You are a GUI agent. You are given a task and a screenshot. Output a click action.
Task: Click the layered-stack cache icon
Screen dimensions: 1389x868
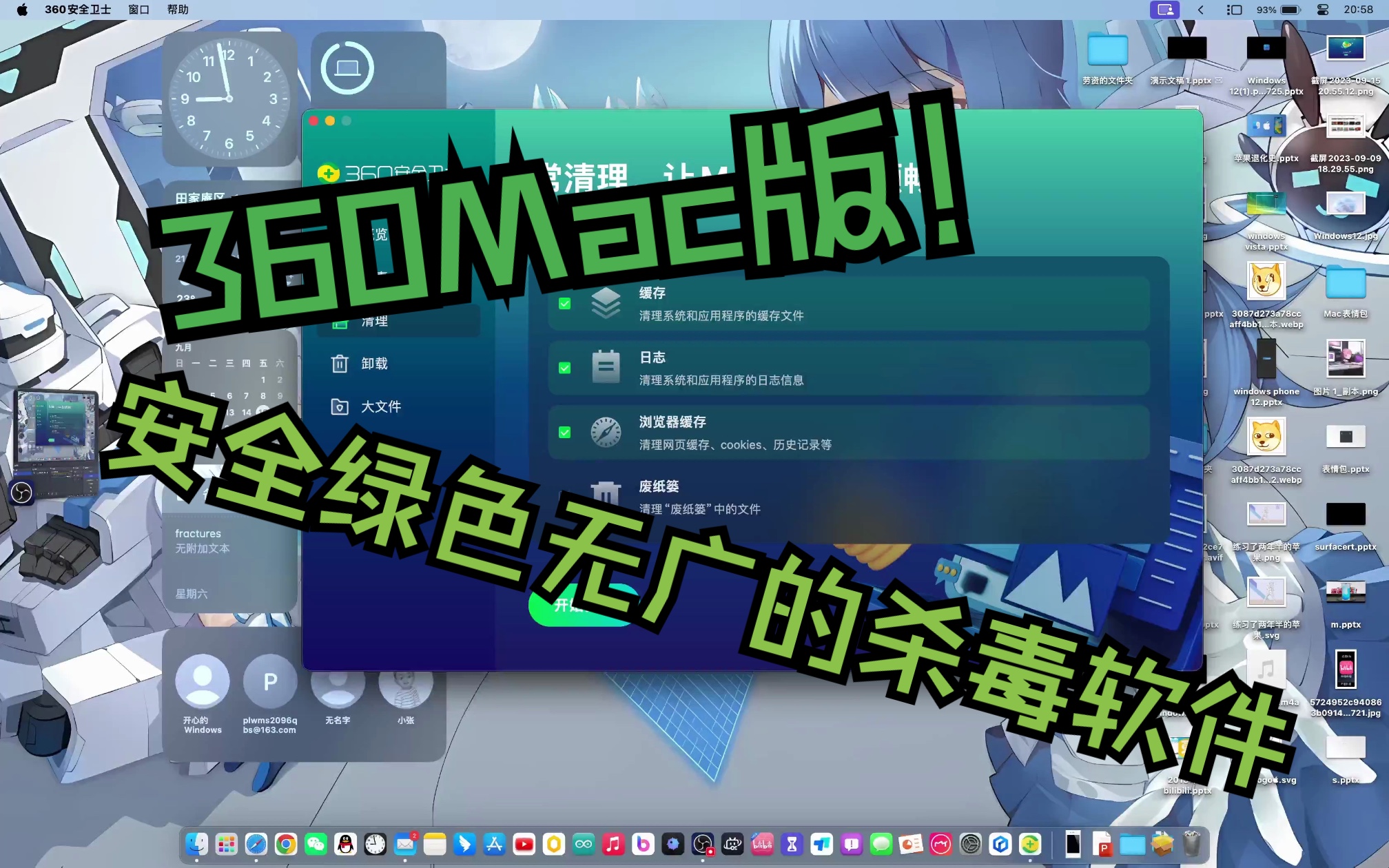[606, 303]
